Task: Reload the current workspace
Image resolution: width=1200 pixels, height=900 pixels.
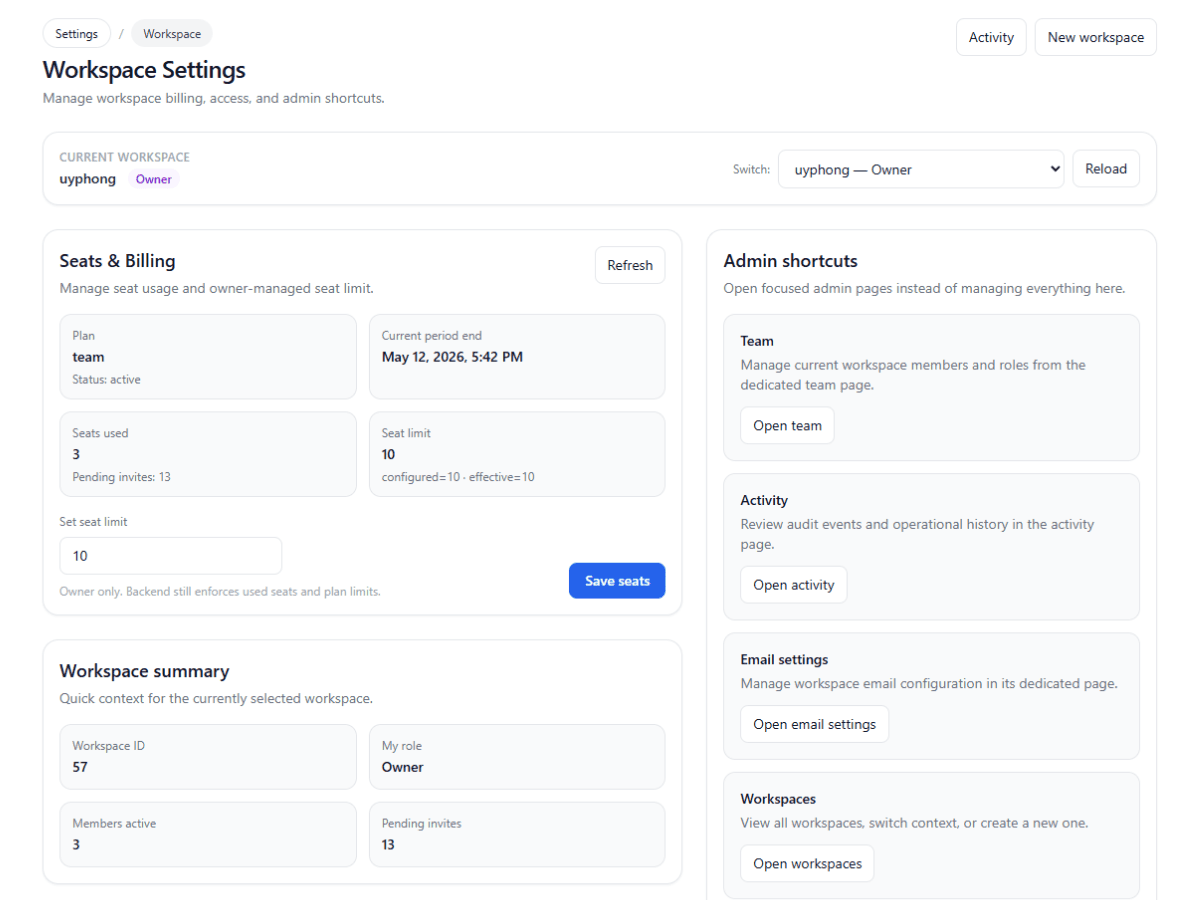Action: click(x=1106, y=169)
